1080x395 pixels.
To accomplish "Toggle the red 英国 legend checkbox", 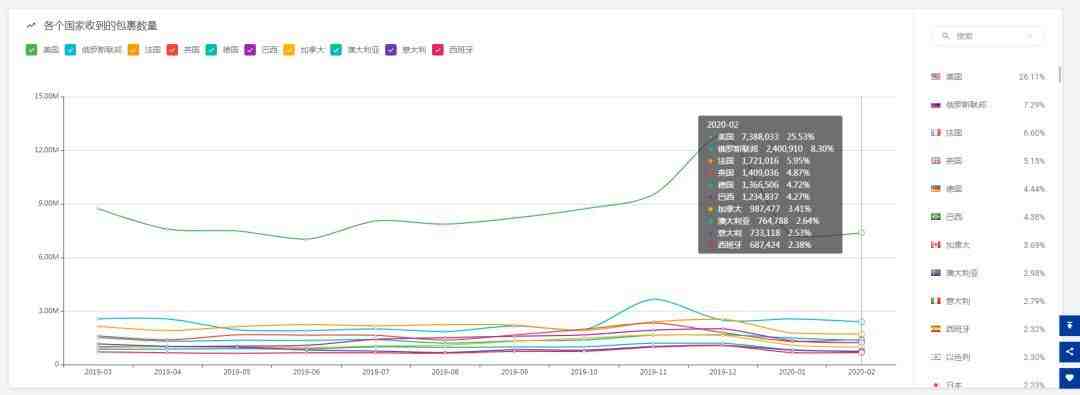I will (172, 50).
